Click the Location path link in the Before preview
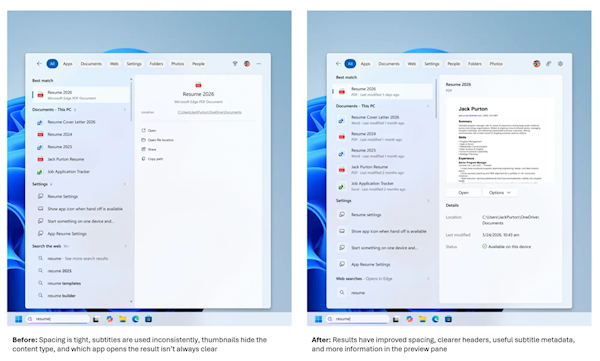The height and width of the screenshot is (361, 600). pos(209,112)
